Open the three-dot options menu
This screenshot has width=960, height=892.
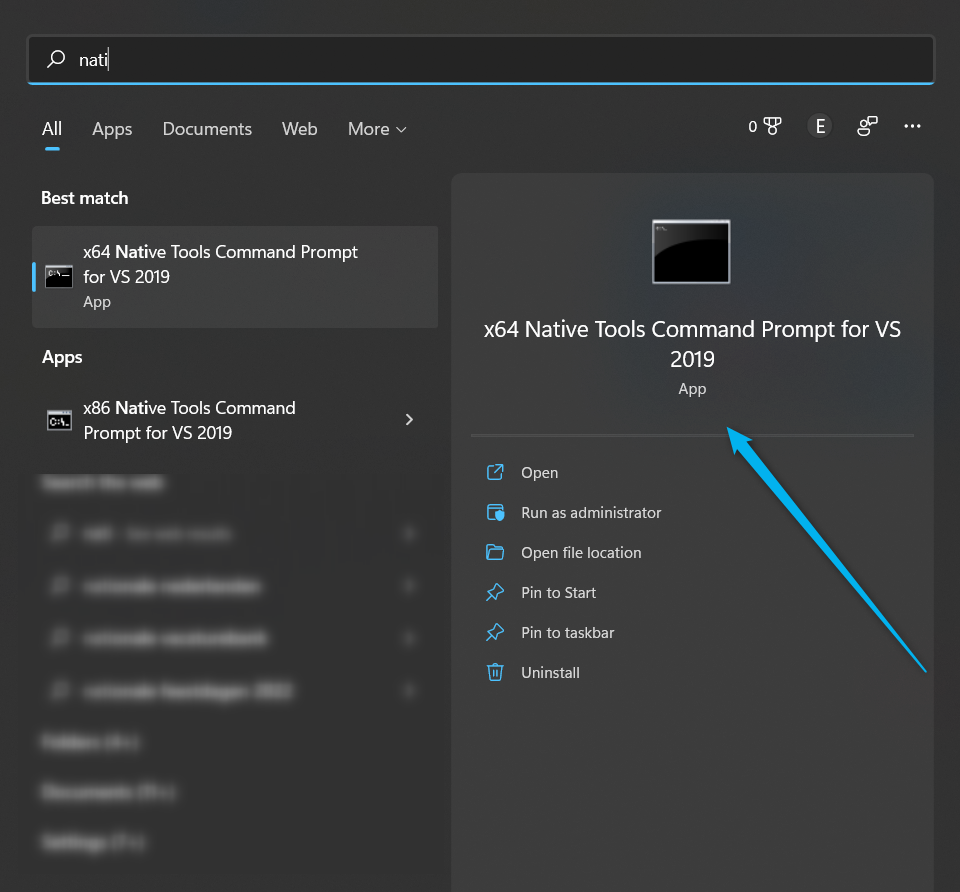tap(912, 126)
